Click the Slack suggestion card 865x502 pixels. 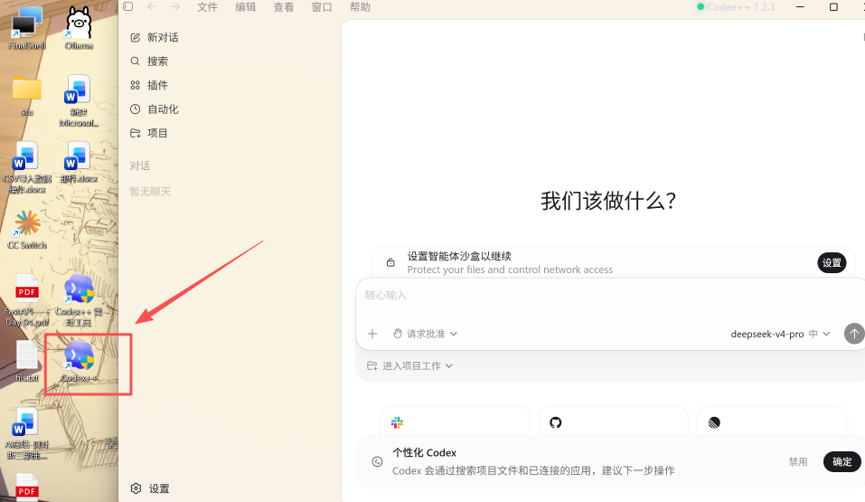455,423
